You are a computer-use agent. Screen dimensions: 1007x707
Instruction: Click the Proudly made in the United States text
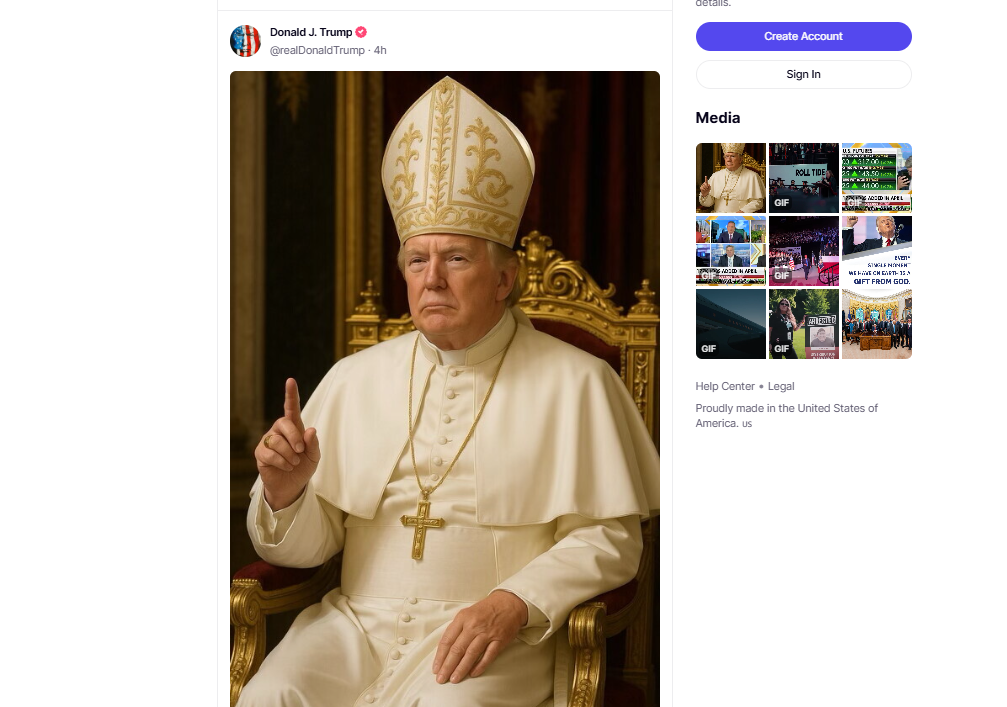click(786, 415)
